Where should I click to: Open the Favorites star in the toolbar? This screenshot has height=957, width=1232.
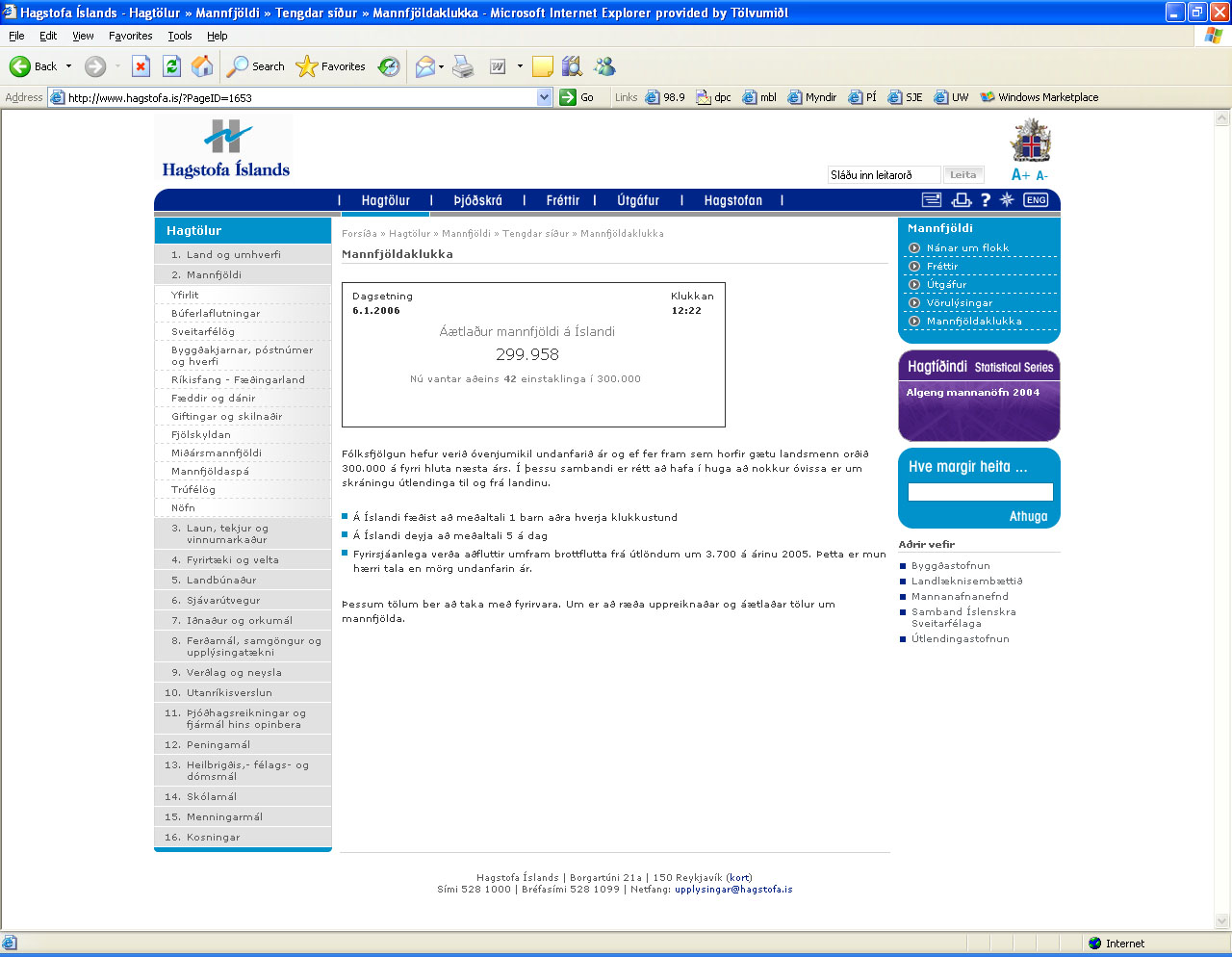click(x=331, y=66)
